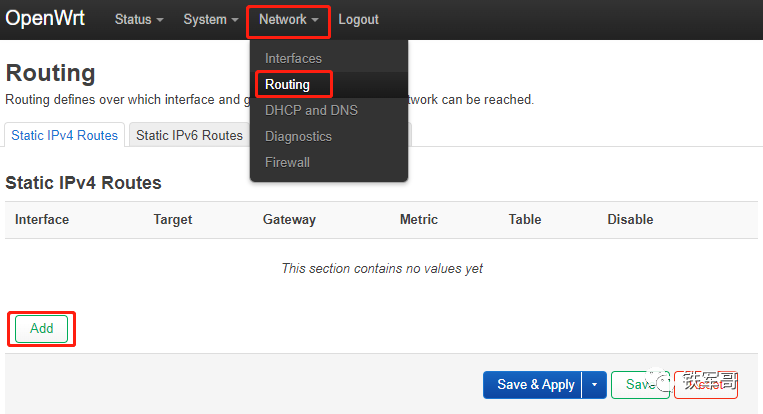Click the Table column header
This screenshot has width=763, height=414.
(x=525, y=219)
